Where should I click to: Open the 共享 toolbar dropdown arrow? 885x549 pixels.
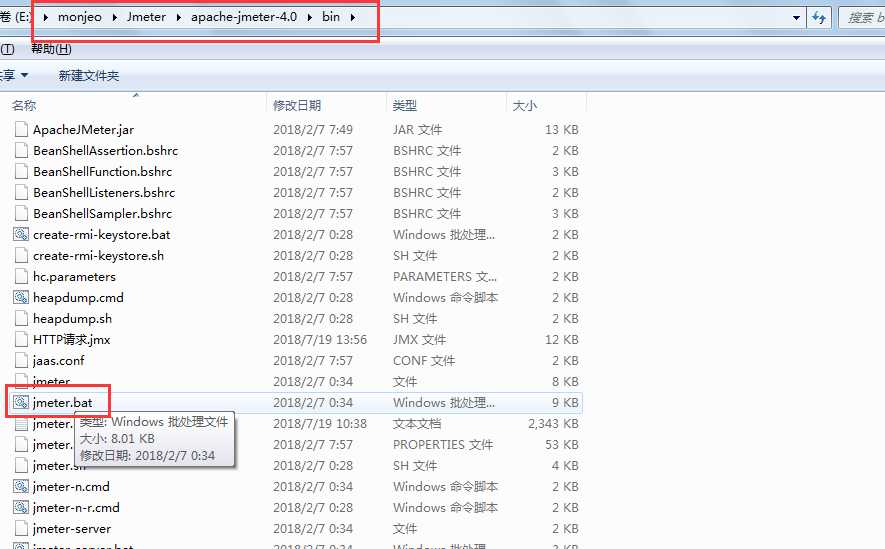[24, 75]
